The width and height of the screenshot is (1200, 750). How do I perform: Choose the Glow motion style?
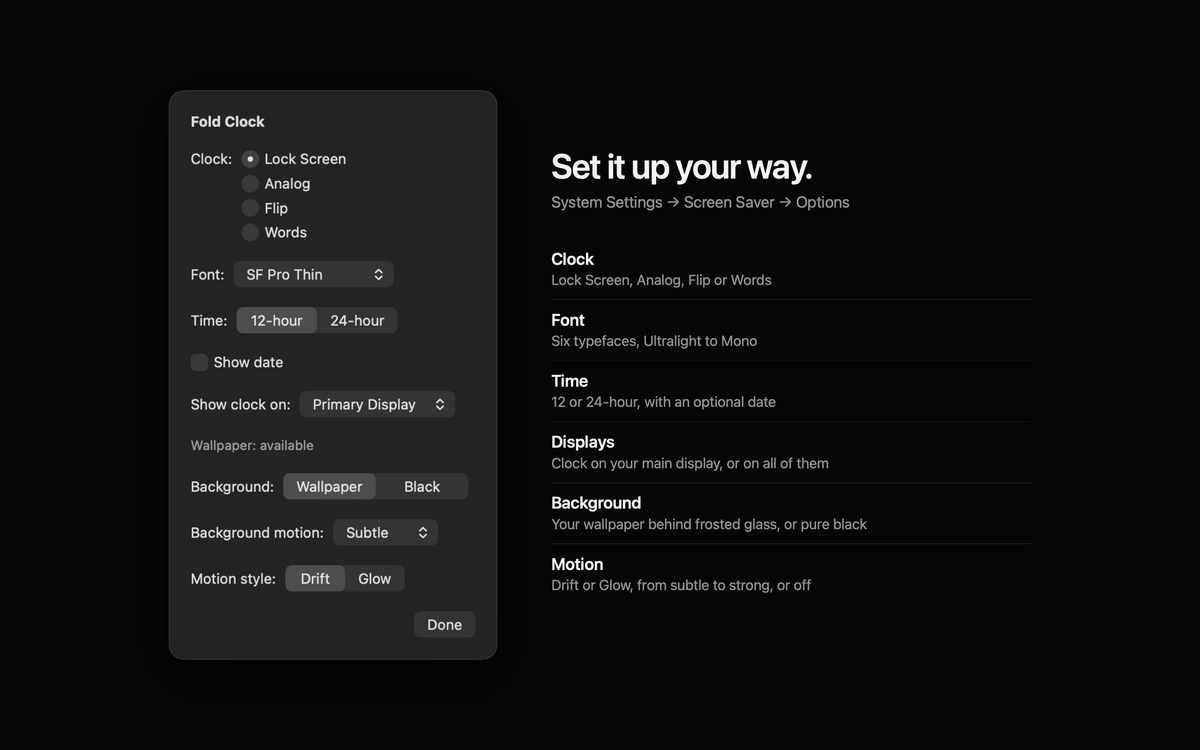tap(375, 579)
